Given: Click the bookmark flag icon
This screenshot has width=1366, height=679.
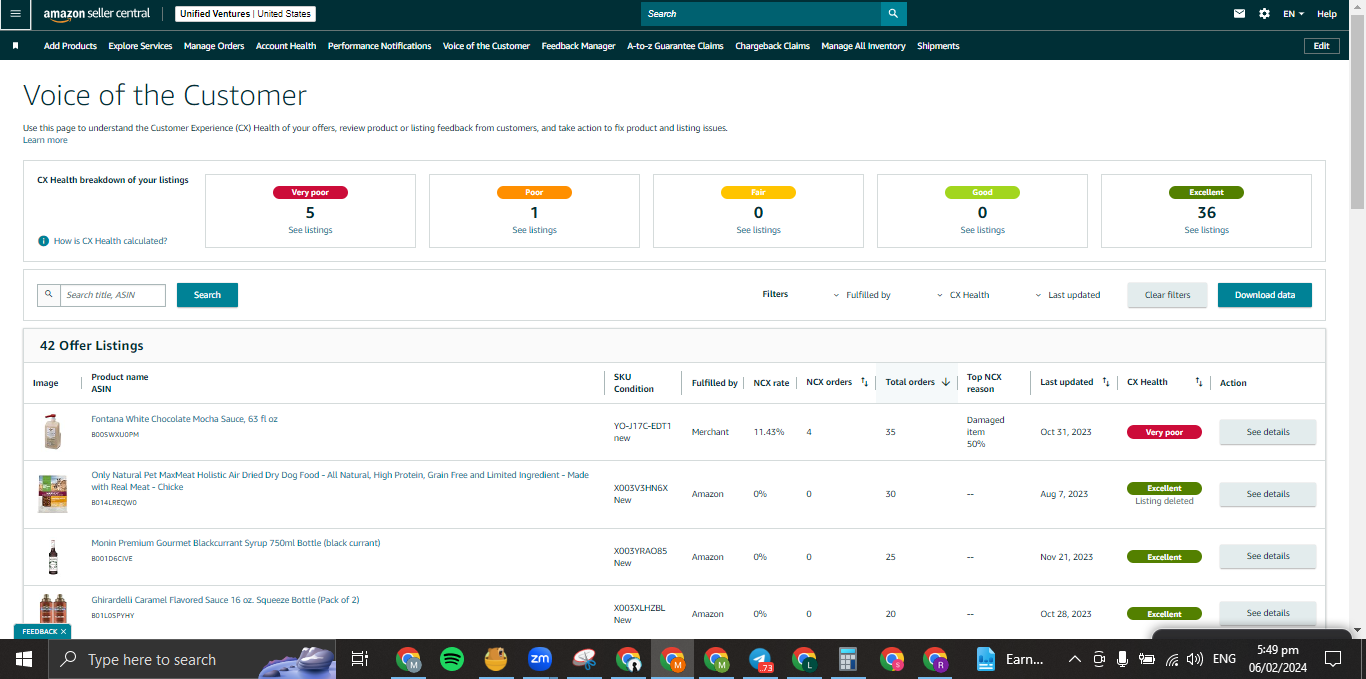Looking at the screenshot, I should coord(15,46).
